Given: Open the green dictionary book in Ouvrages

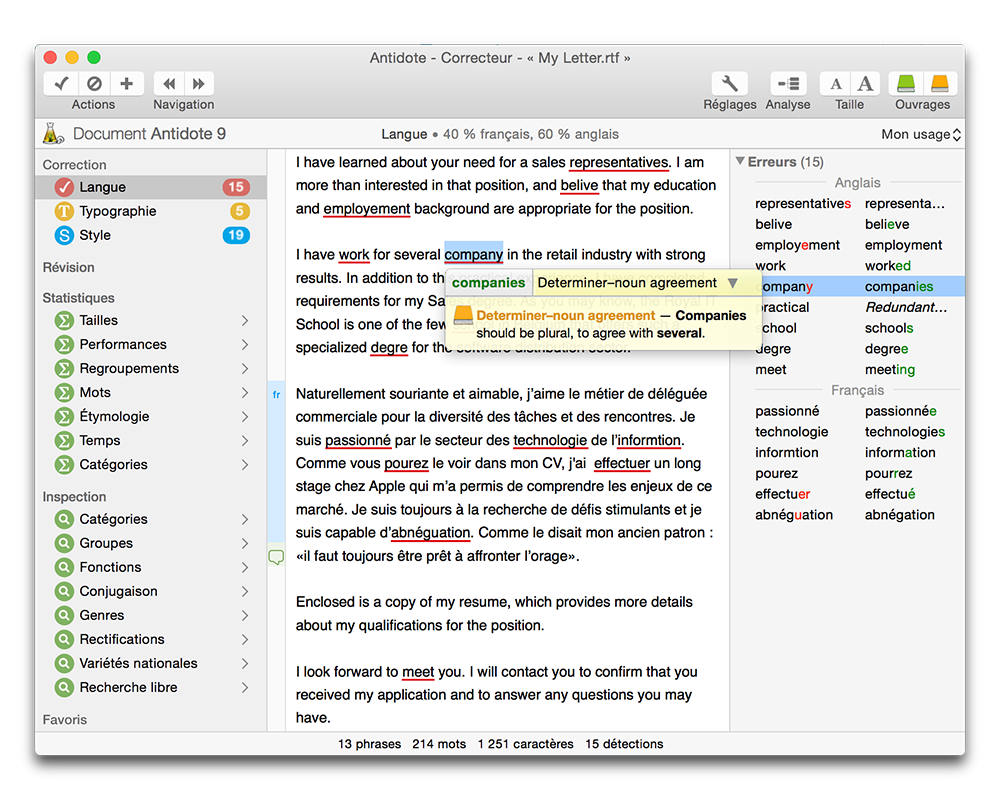Looking at the screenshot, I should pyautogui.click(x=906, y=84).
